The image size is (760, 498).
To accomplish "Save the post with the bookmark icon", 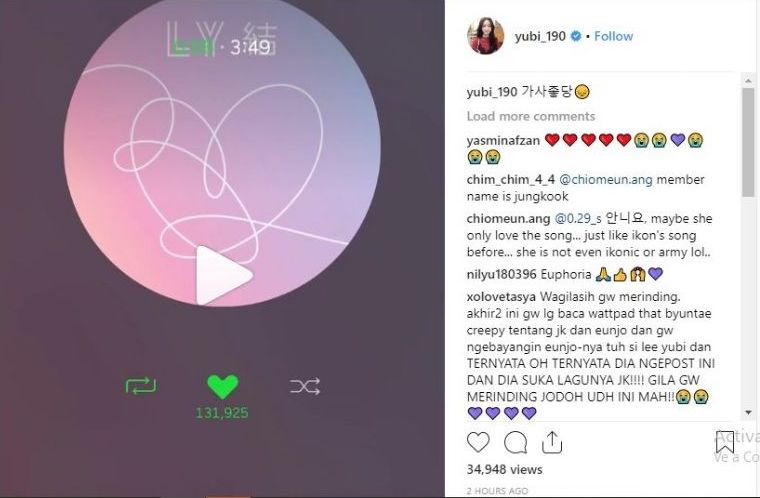I will [725, 442].
